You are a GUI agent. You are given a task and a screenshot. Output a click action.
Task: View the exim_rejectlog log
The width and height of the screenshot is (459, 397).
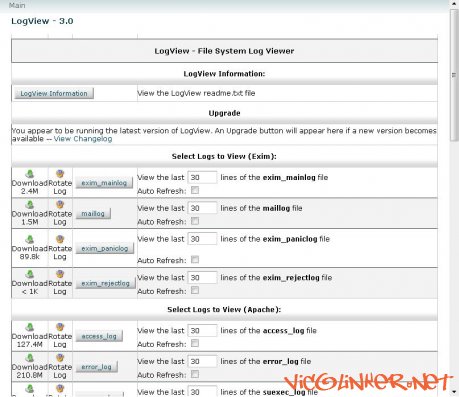tap(105, 283)
